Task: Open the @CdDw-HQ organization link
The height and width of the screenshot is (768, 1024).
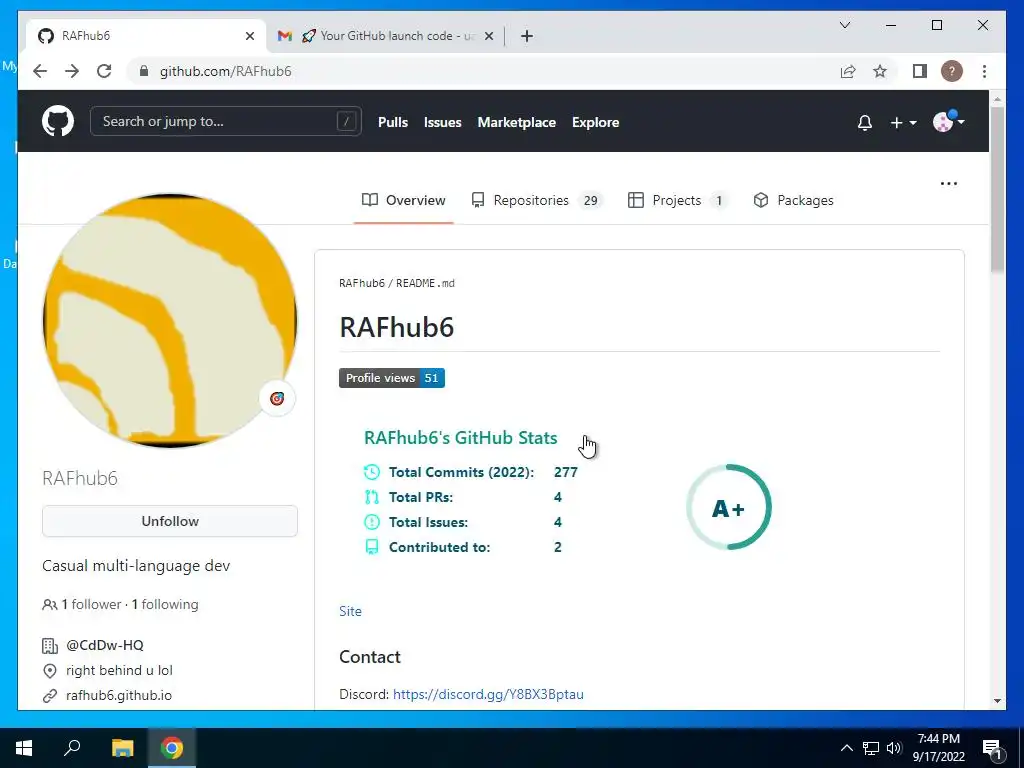Action: coord(104,645)
